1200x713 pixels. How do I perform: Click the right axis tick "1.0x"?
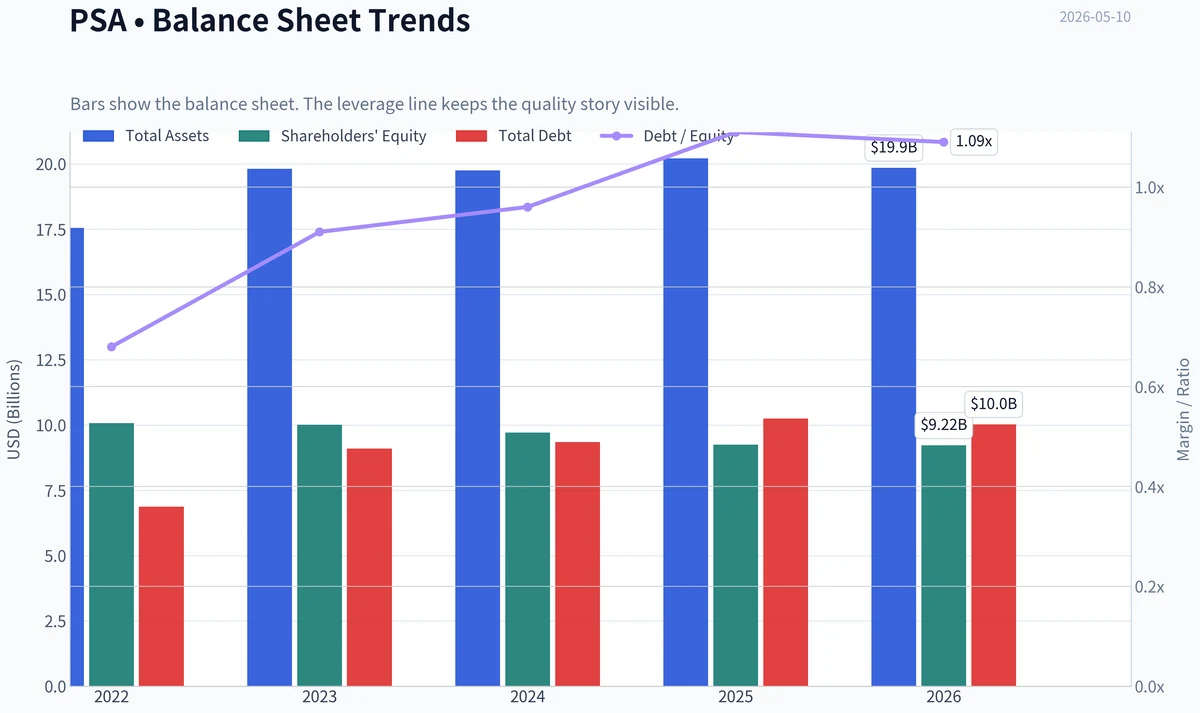[x=1149, y=188]
